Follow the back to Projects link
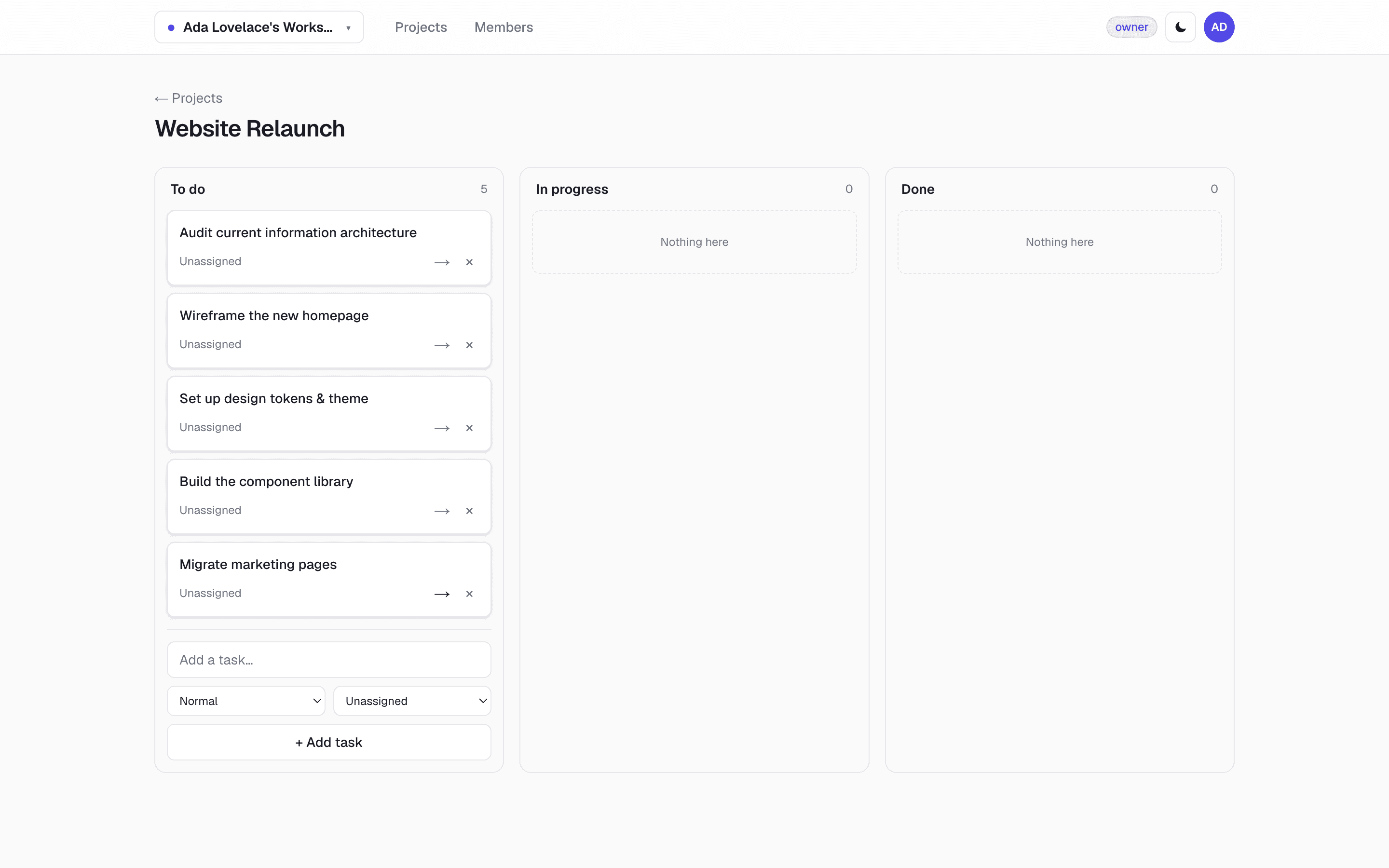Viewport: 1389px width, 868px height. (x=188, y=98)
